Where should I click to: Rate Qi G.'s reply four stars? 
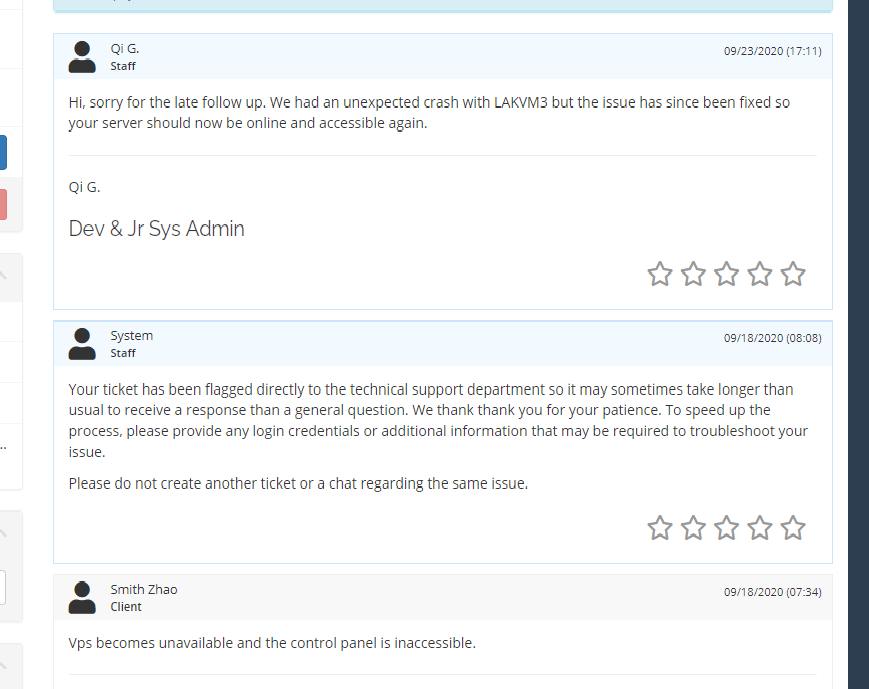(x=760, y=274)
